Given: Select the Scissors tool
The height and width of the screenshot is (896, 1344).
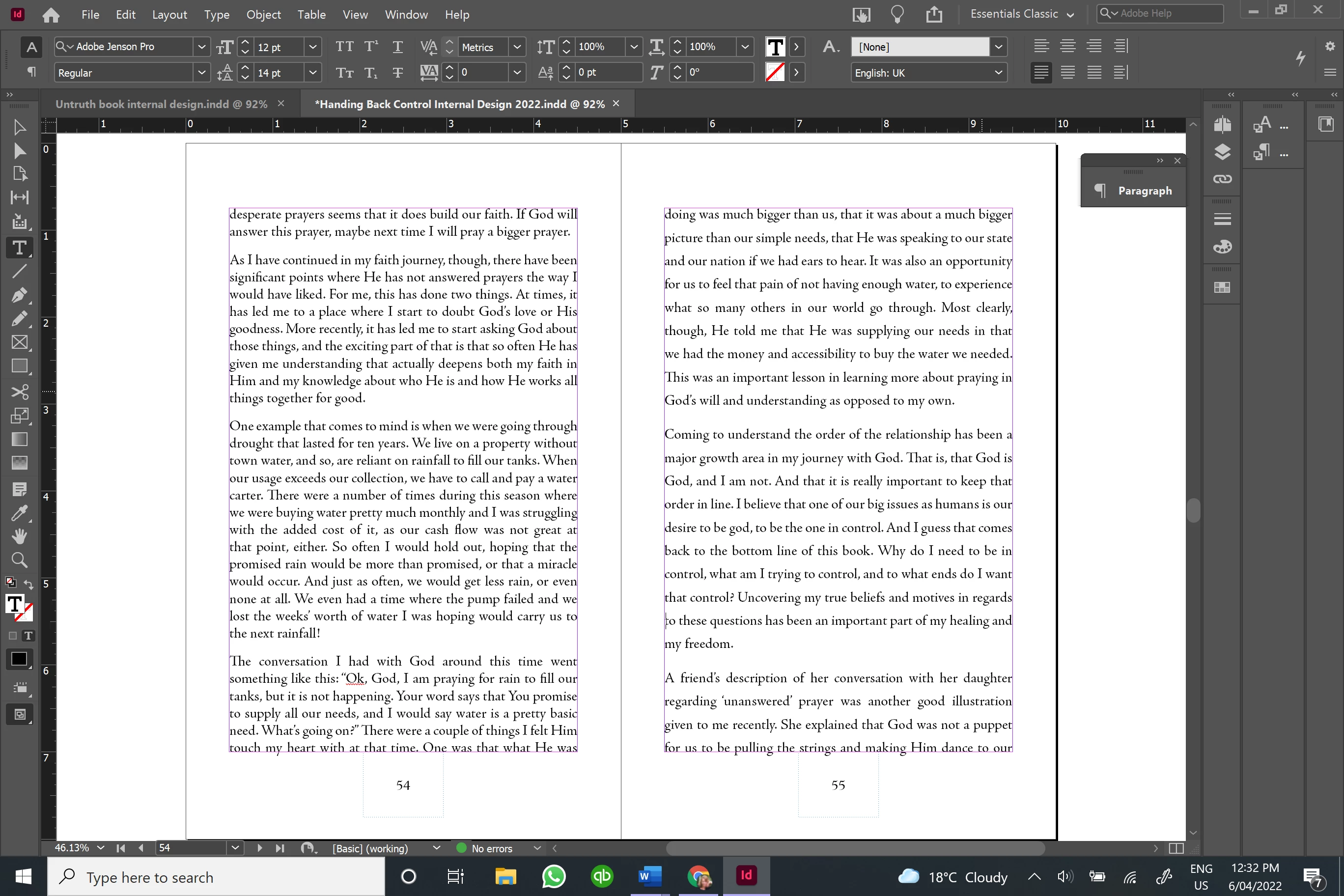Looking at the screenshot, I should (19, 392).
